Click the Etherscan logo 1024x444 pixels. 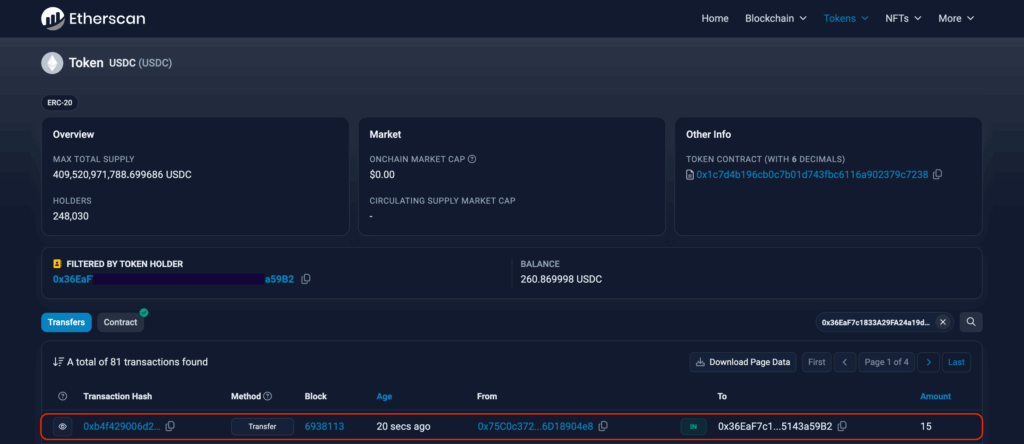[93, 18]
